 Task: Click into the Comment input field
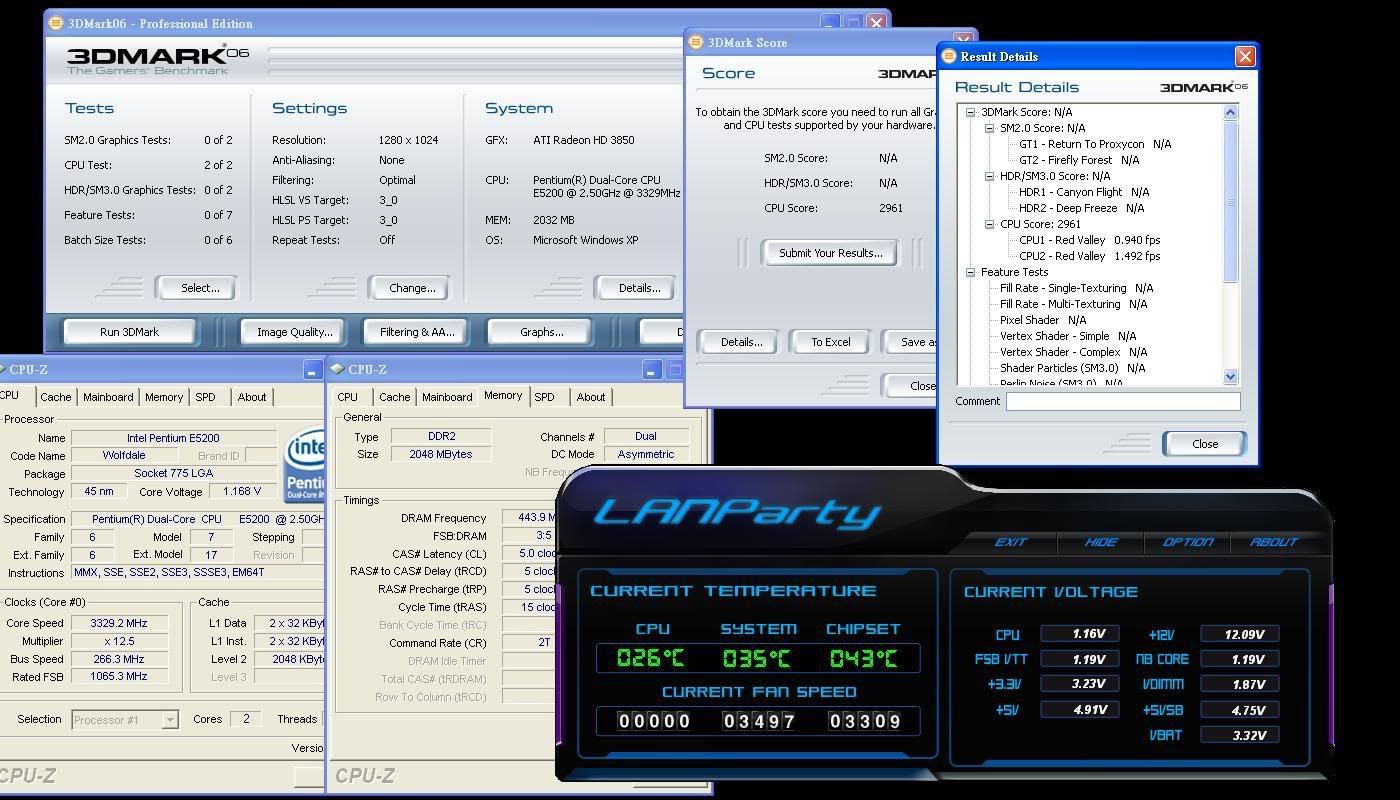(x=1123, y=401)
